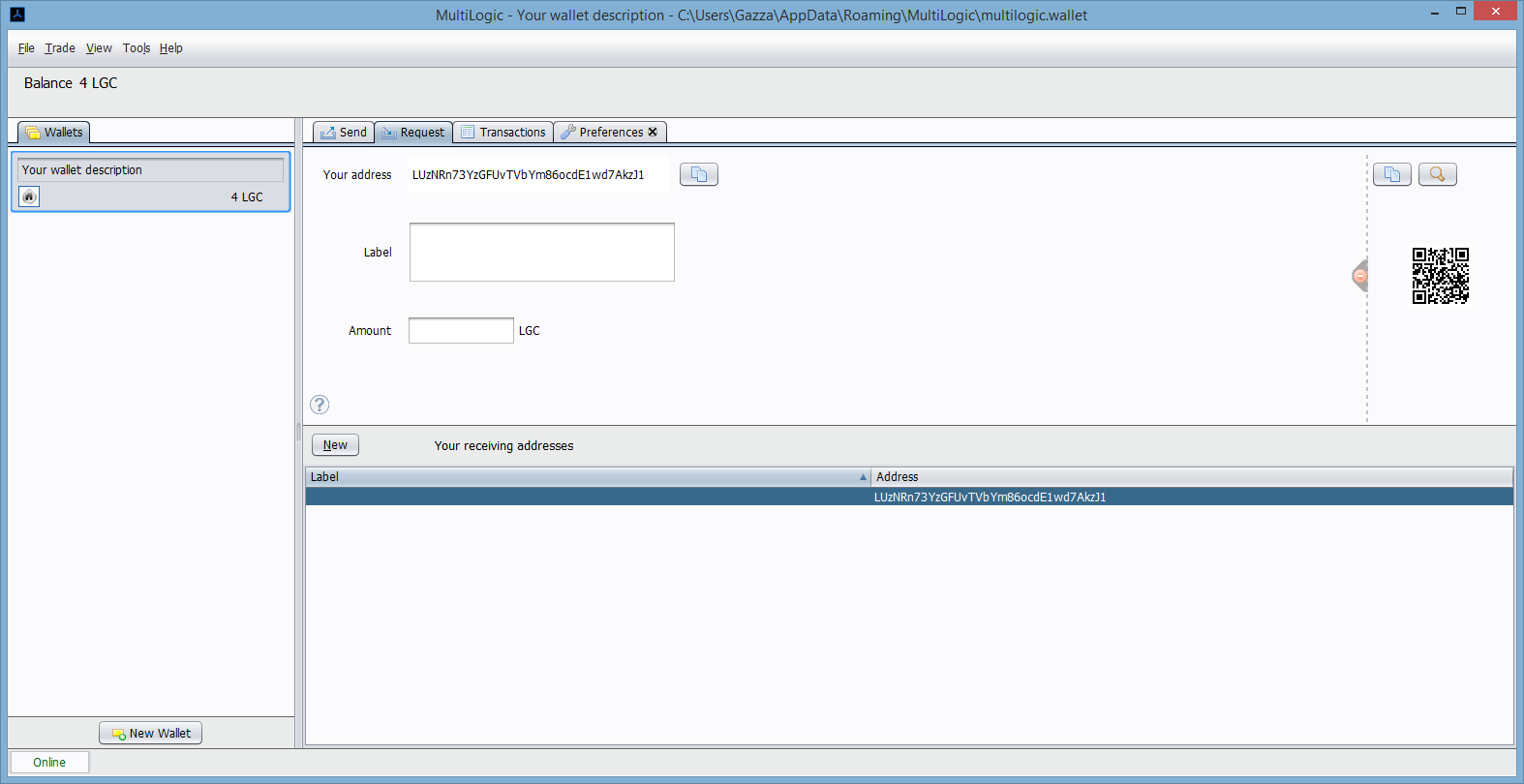Copy QR code using the button beside the magnifier

pos(1391,174)
